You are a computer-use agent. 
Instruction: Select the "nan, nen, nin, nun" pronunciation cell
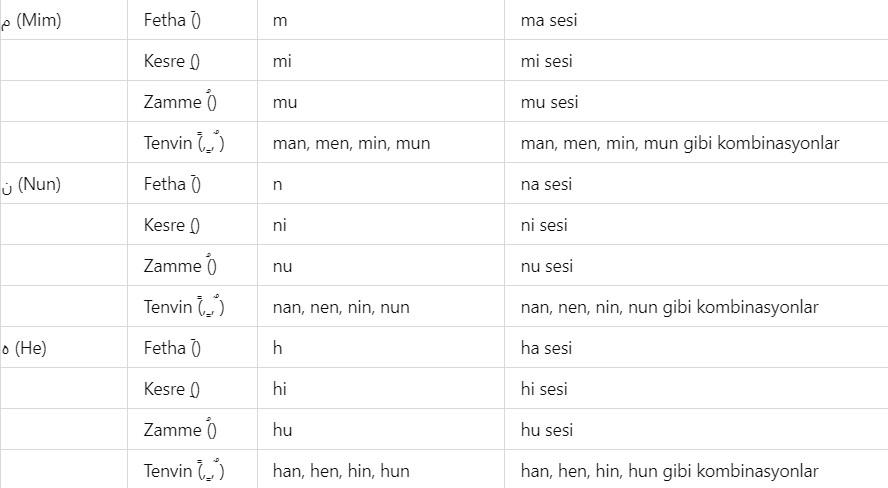pos(341,307)
